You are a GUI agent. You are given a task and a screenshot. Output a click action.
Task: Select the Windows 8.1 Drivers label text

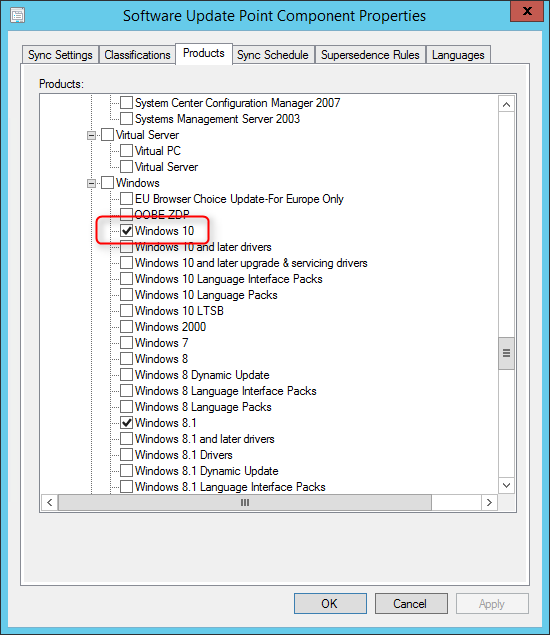(183, 455)
